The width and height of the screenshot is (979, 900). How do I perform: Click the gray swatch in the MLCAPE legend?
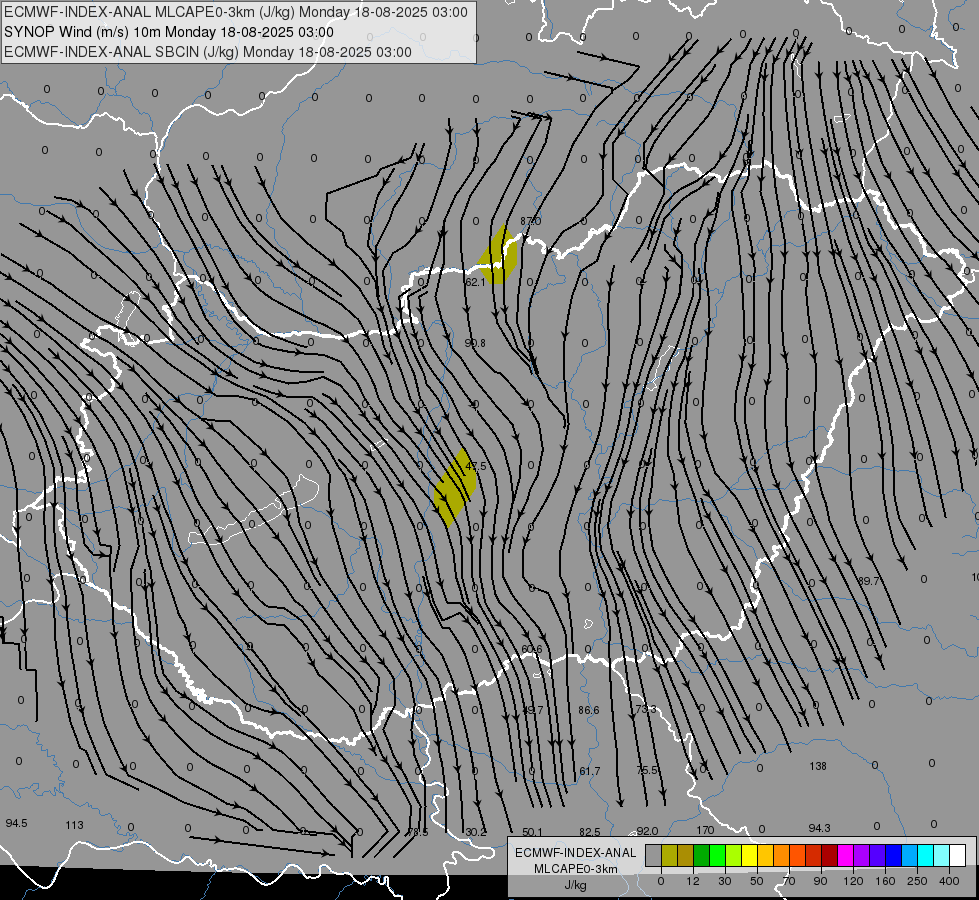click(x=654, y=856)
